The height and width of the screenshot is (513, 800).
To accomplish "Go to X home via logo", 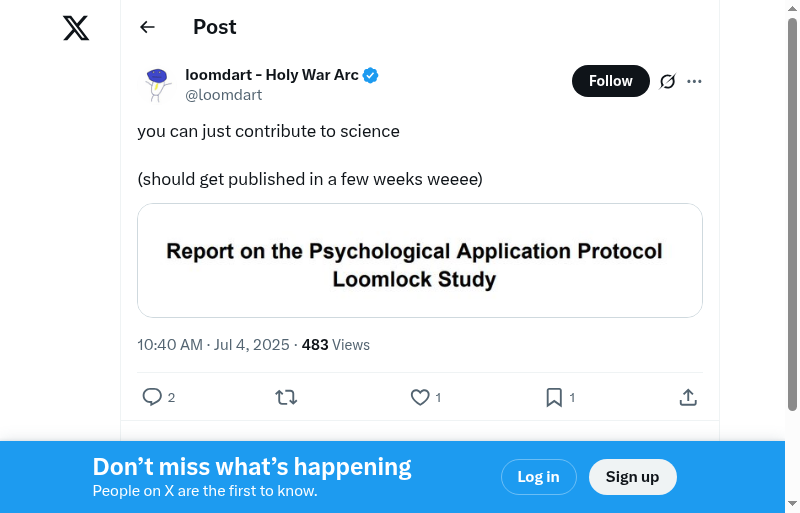I will click(x=76, y=28).
